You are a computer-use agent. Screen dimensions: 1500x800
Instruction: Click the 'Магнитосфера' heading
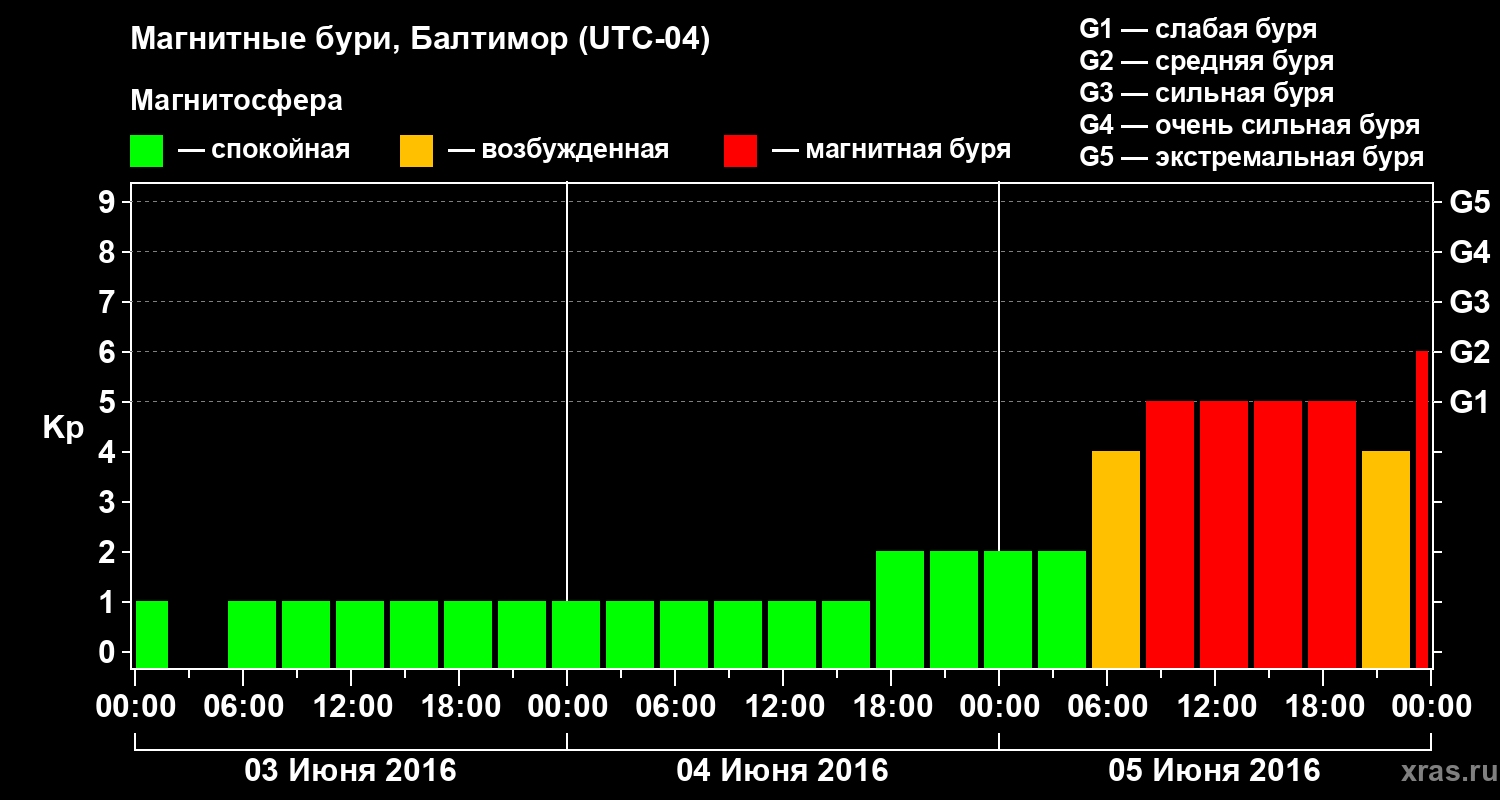tap(237, 101)
